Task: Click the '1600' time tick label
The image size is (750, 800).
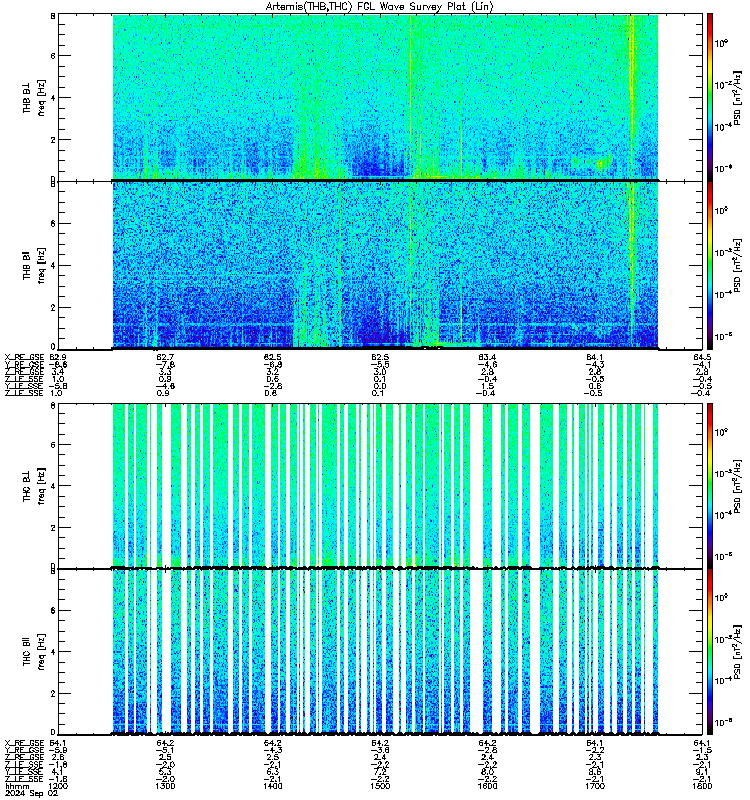Action: coord(487,786)
